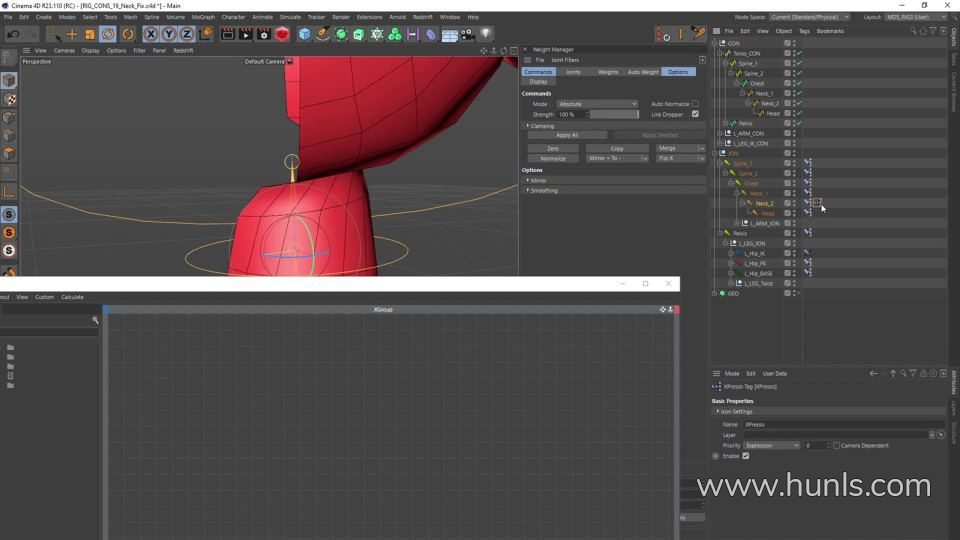Click the Strength 100 % field

(572, 114)
